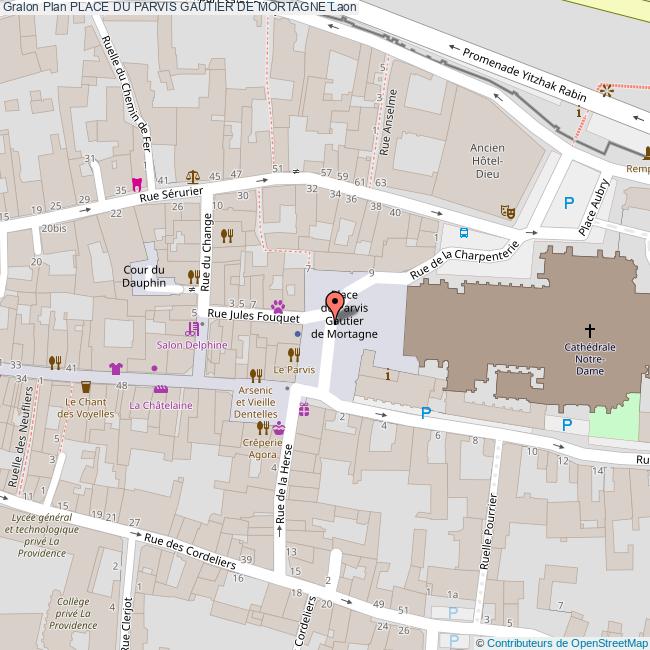Click the purple gift shop icon
This screenshot has width=650, height=650.
pos(304,409)
